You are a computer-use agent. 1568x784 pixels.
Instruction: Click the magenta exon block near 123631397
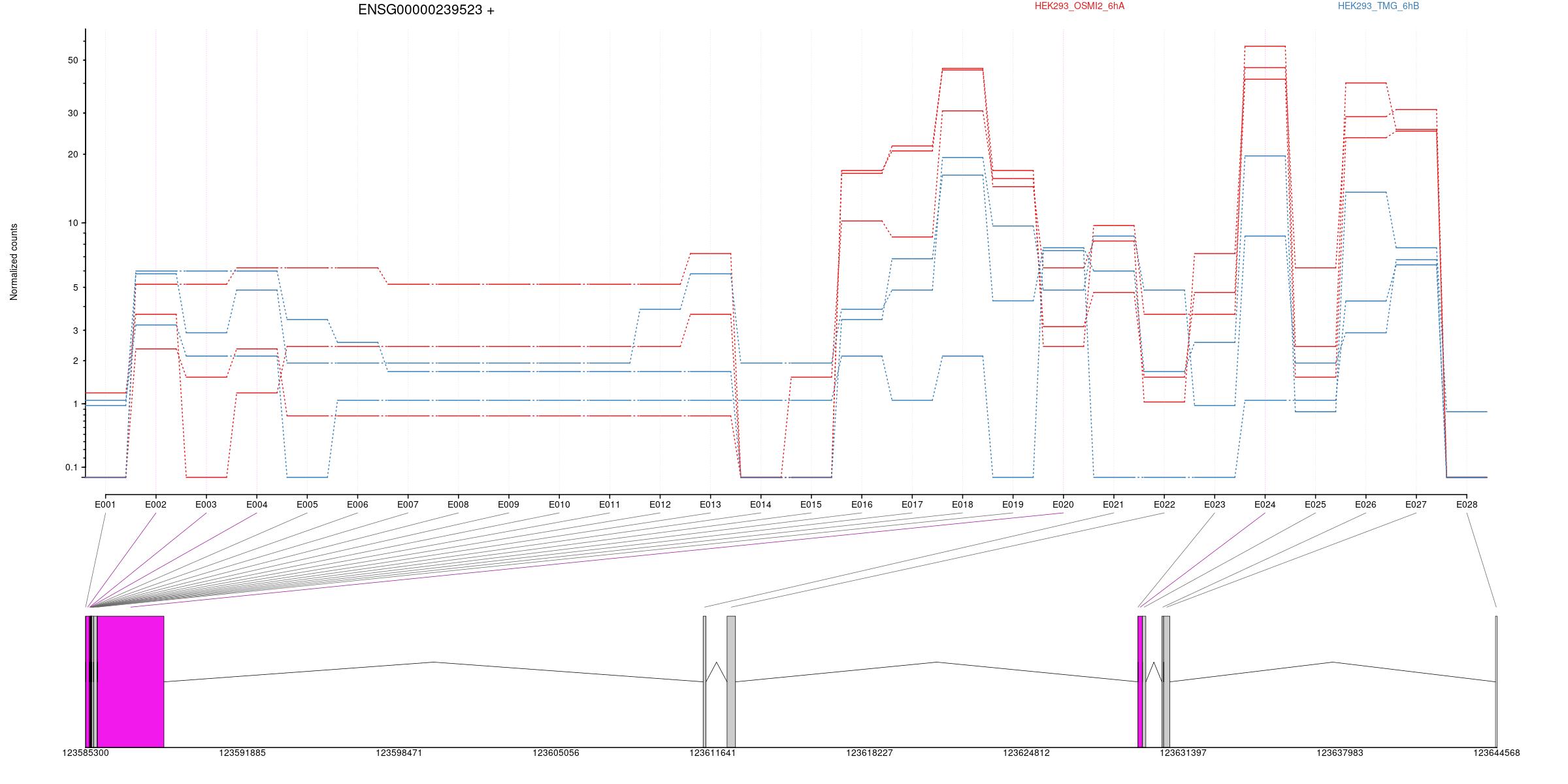pyautogui.click(x=1140, y=681)
